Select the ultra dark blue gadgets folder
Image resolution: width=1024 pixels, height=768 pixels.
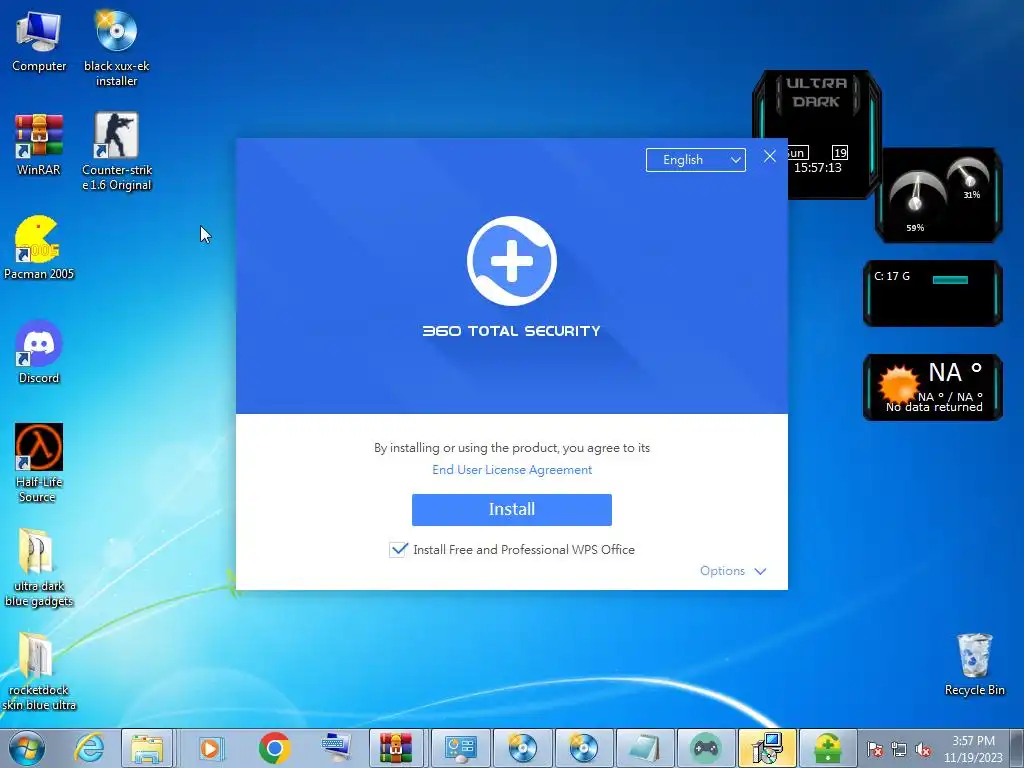pos(39,568)
